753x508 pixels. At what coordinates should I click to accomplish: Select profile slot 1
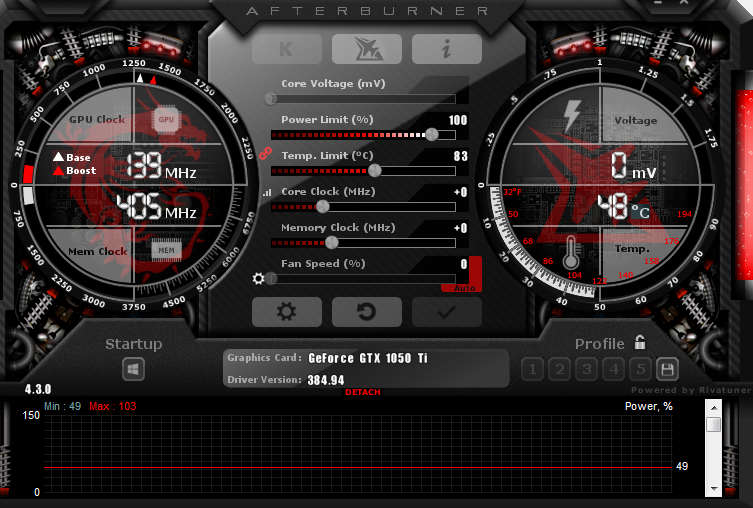coord(532,369)
